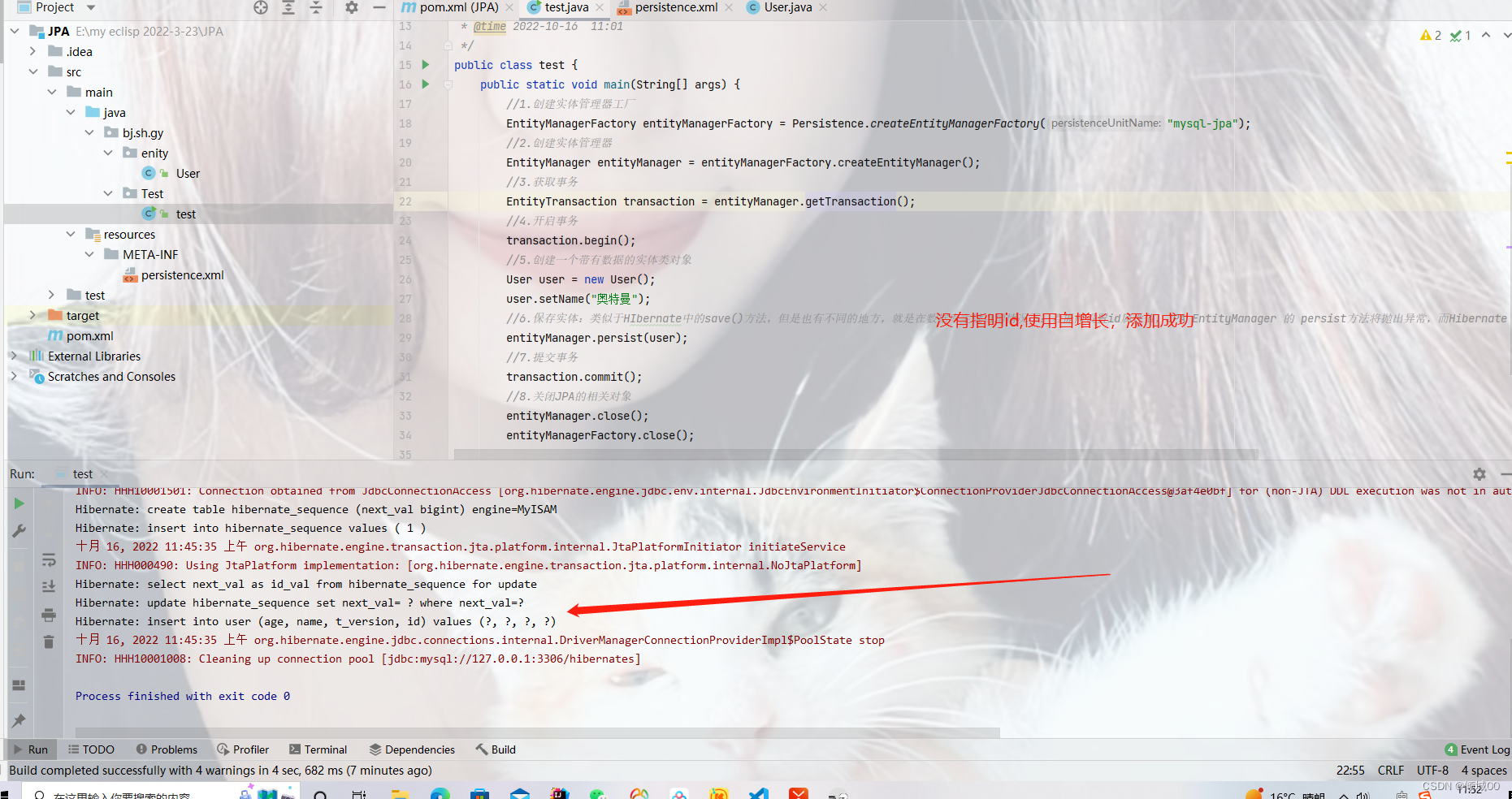Collapse the META-INF folder
The width and height of the screenshot is (1512, 799).
click(x=89, y=254)
